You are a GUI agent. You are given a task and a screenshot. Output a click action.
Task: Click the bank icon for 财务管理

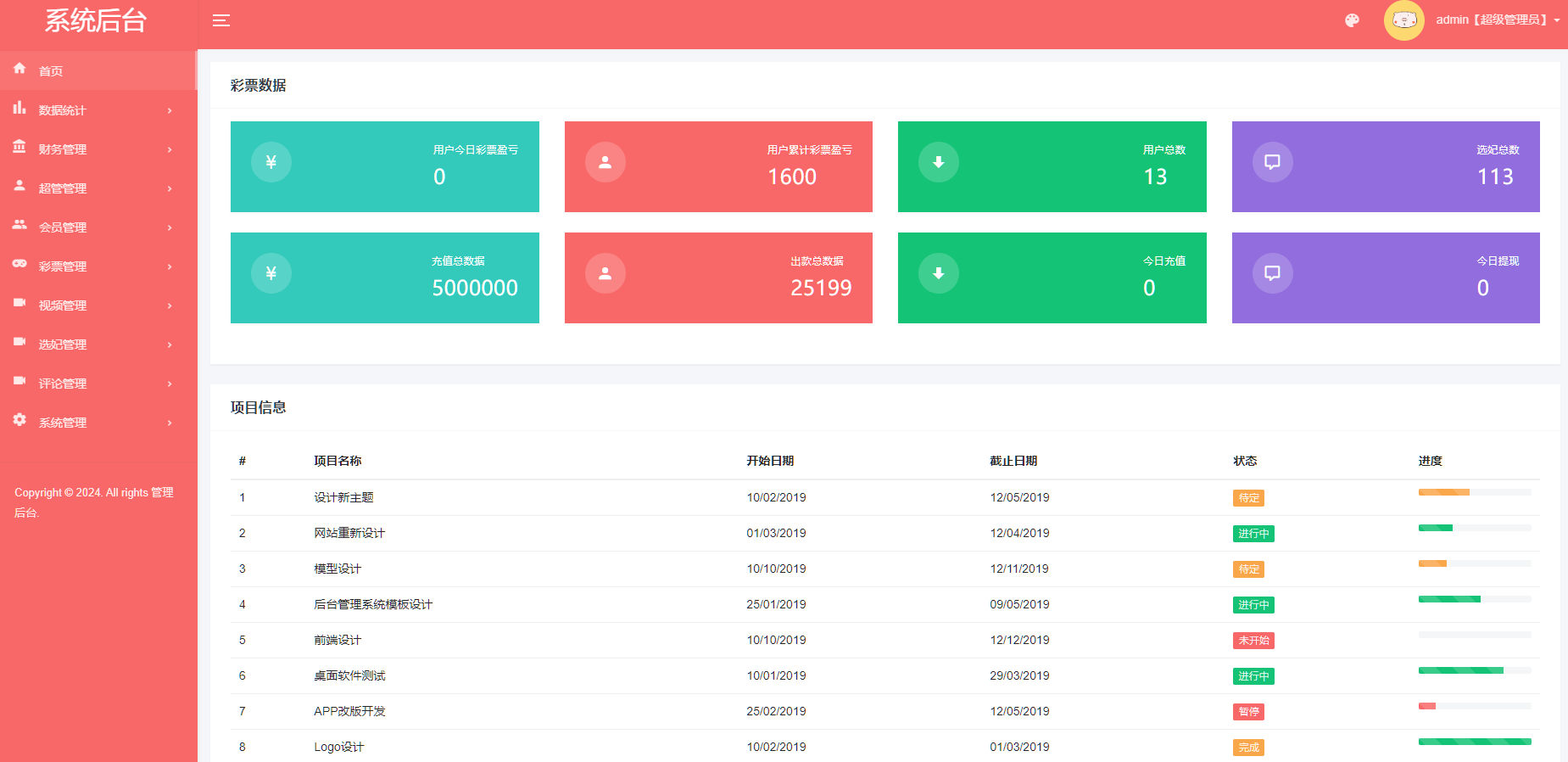[20, 147]
